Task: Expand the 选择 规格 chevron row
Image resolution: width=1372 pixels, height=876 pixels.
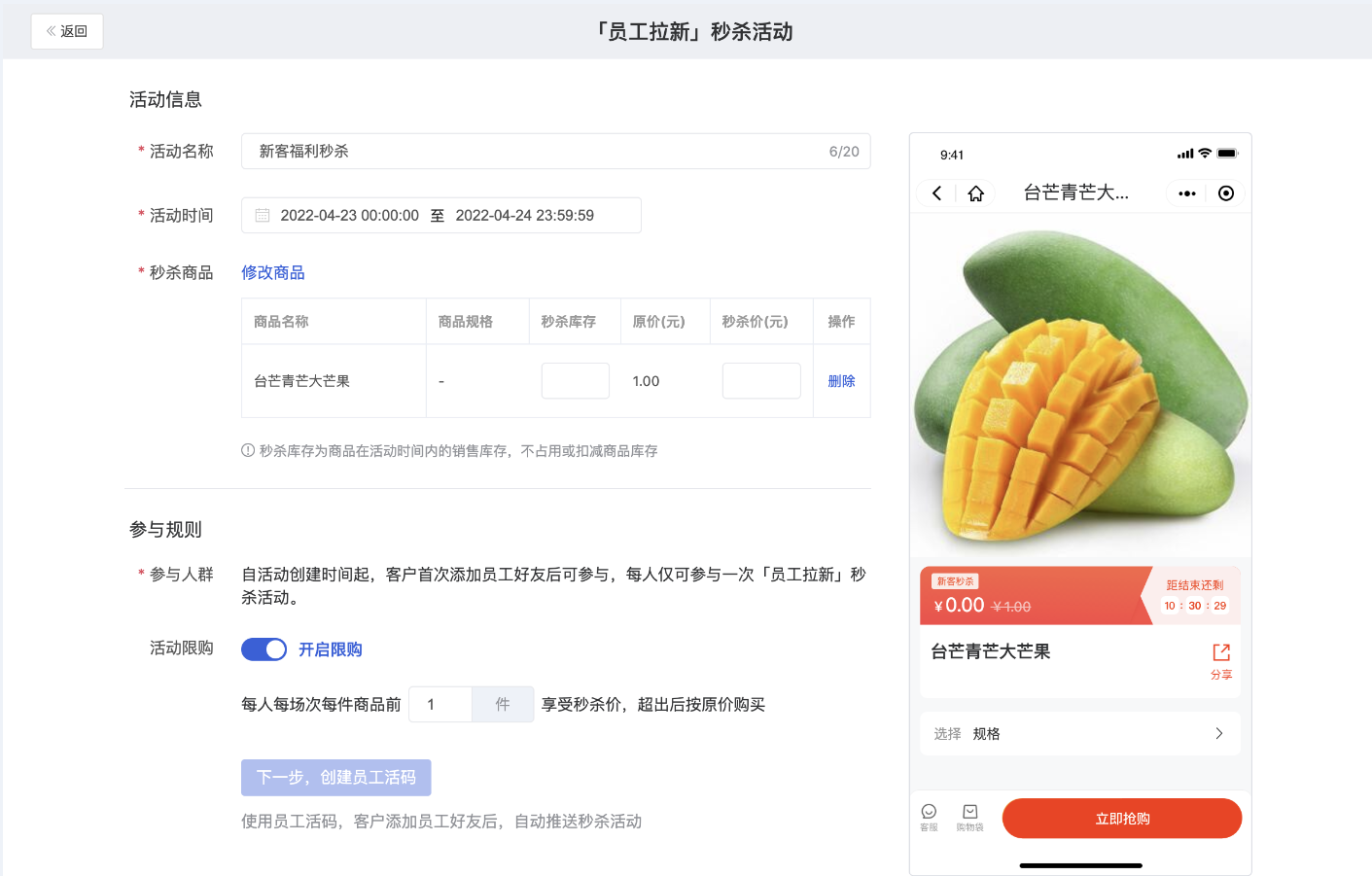Action: tap(1080, 734)
